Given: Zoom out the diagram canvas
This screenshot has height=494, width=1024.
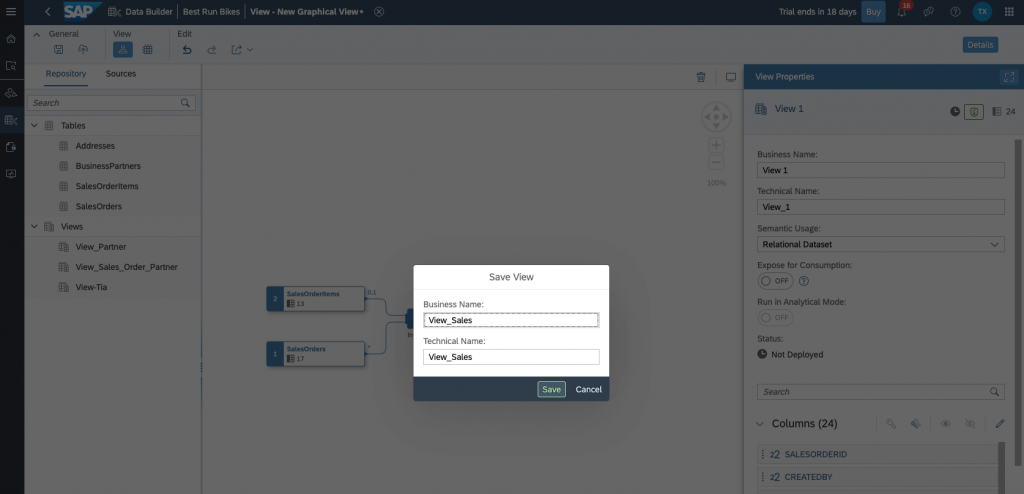Looking at the screenshot, I should click(x=716, y=163).
